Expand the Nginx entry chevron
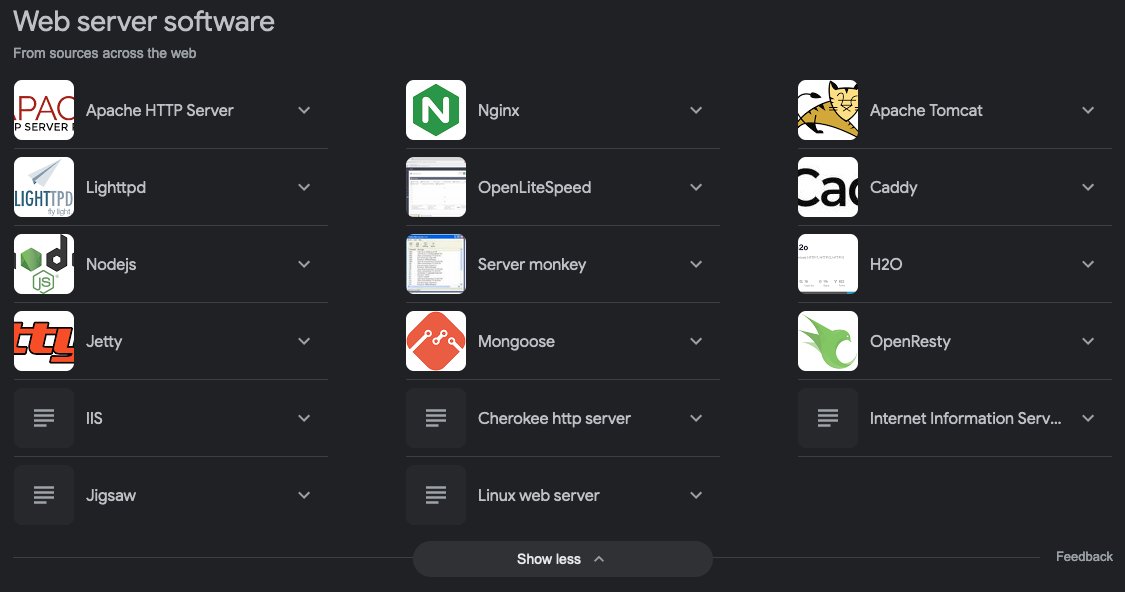The height and width of the screenshot is (592, 1125). click(x=696, y=111)
